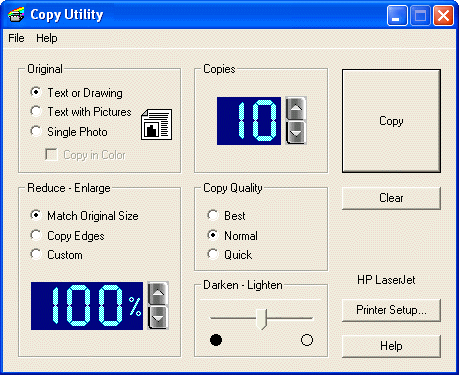Viewport: 459px width, 375px height.
Task: Open the Help menu in menu bar
Action: [47, 38]
